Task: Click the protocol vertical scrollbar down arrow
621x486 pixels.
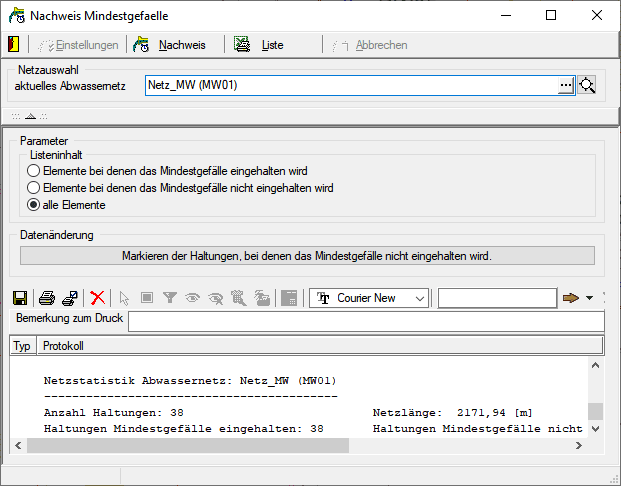Action: [x=595, y=429]
